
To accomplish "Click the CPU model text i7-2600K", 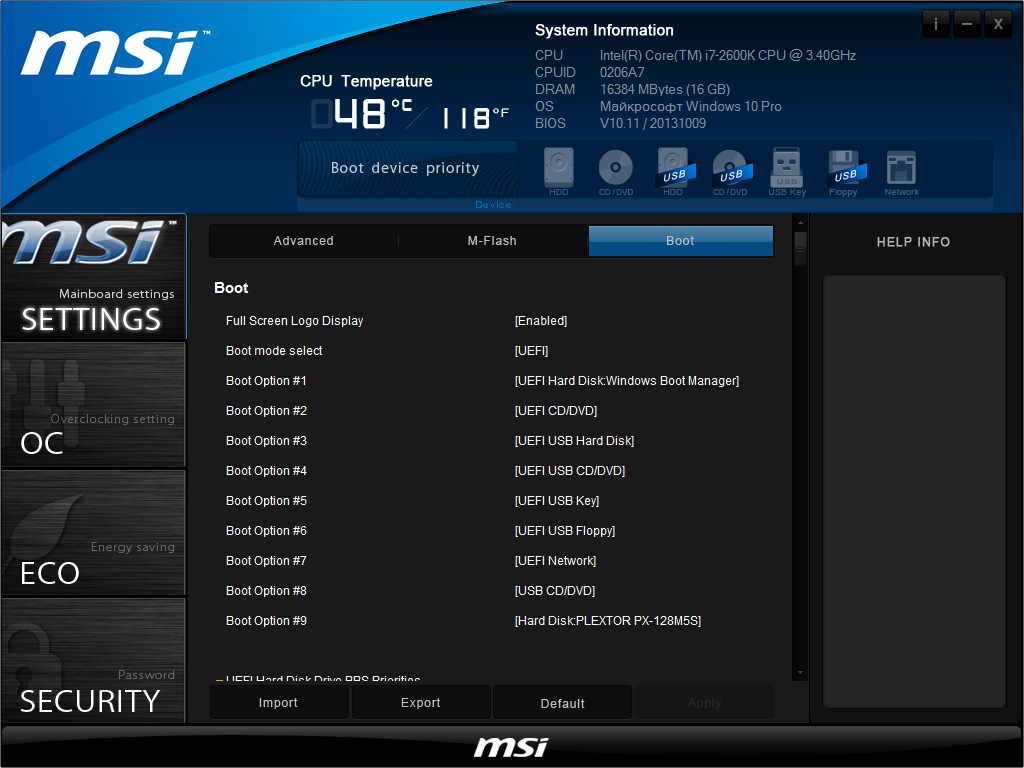I will point(728,56).
